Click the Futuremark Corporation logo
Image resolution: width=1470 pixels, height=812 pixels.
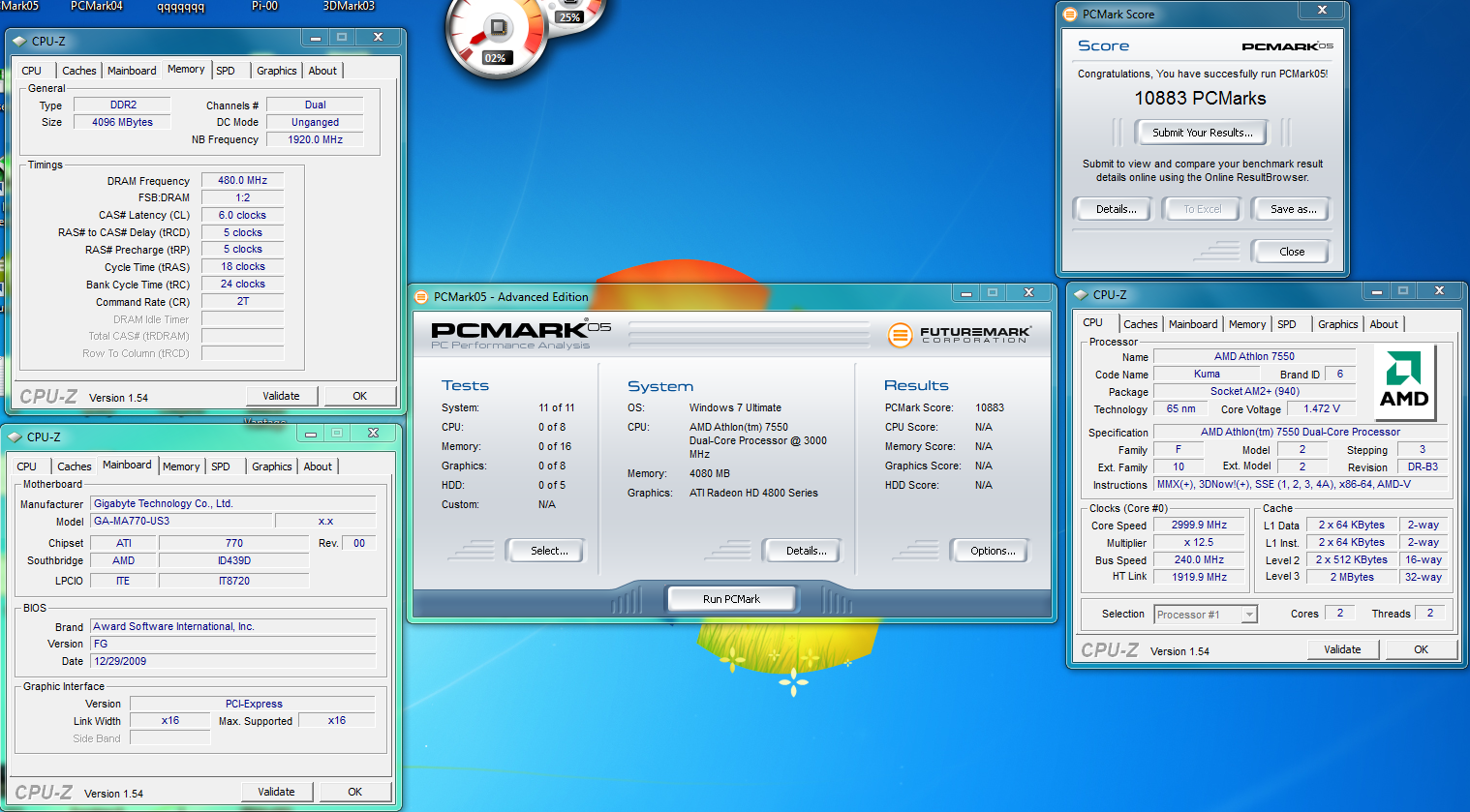[960, 335]
